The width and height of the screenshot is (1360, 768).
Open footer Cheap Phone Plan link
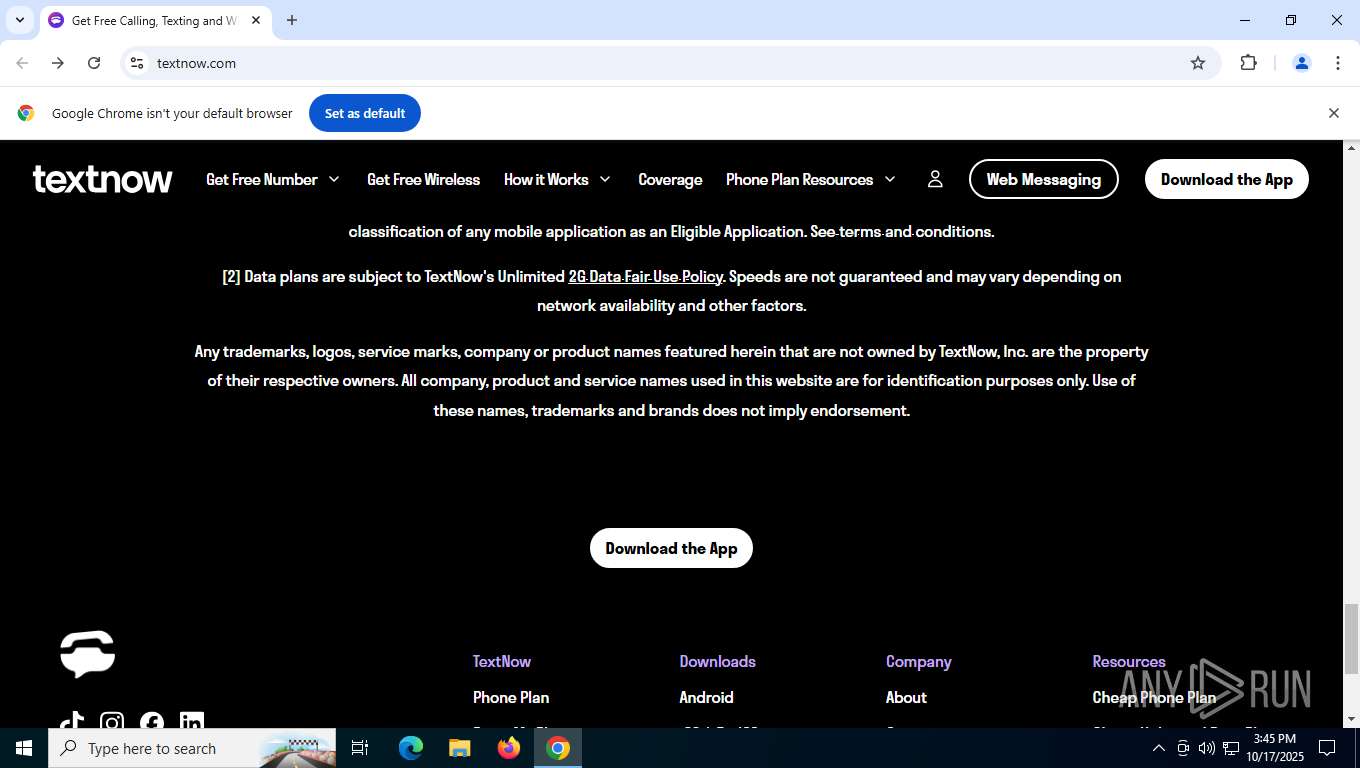coord(1154,698)
